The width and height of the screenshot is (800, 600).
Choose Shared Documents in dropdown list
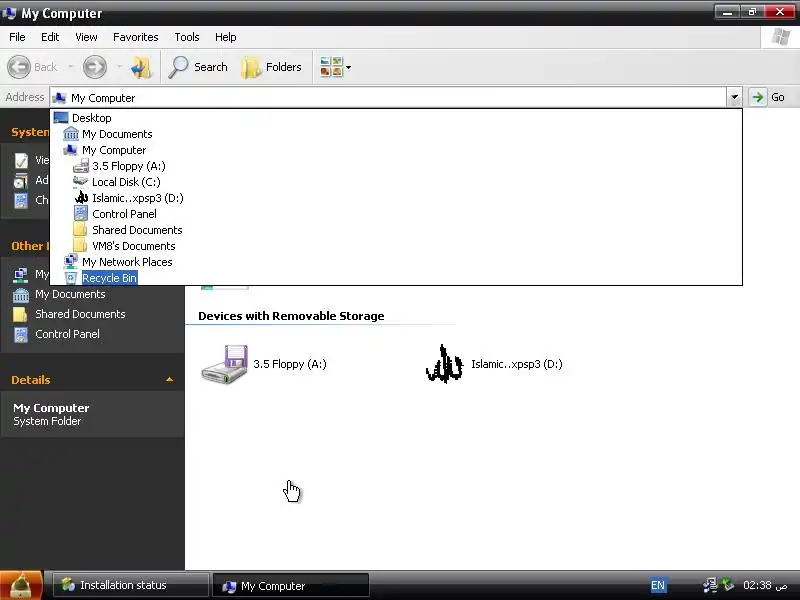[396, 230]
